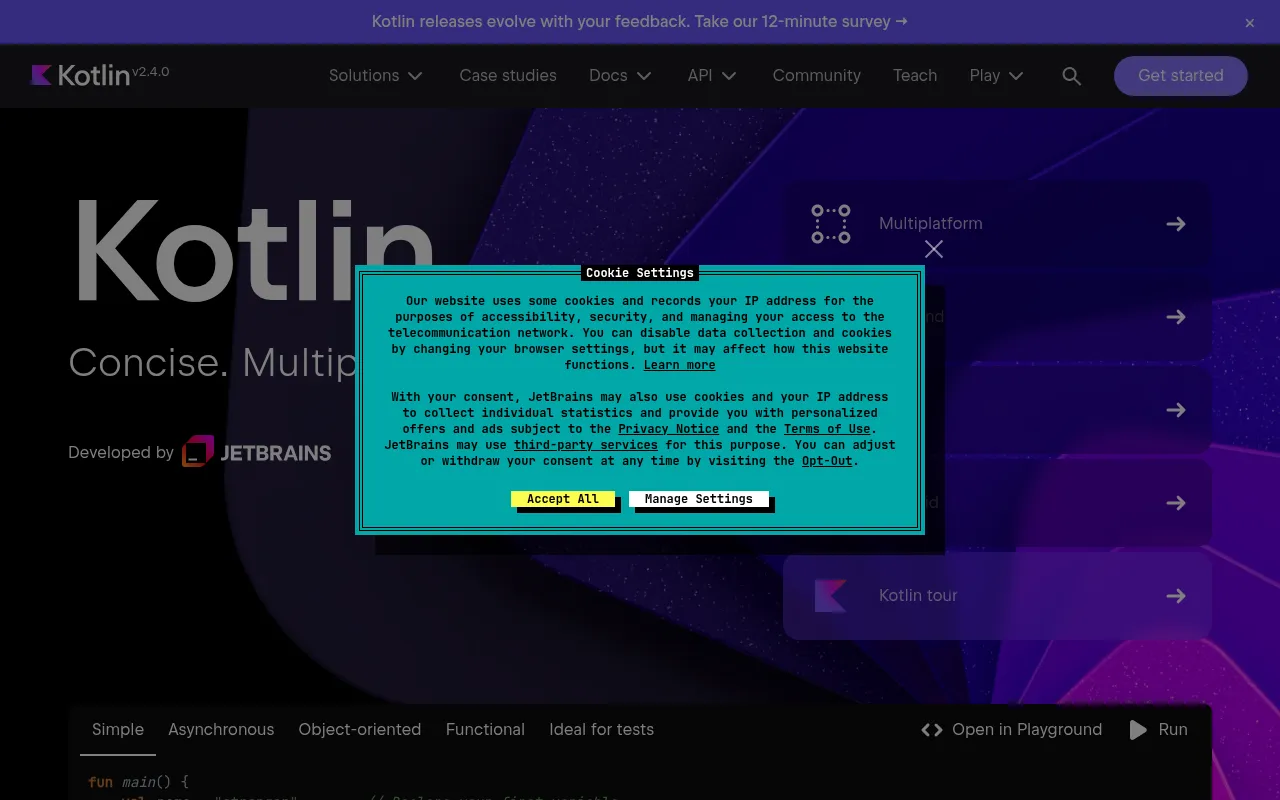Click the Open in Playground text
The image size is (1280, 800).
coord(1027,730)
